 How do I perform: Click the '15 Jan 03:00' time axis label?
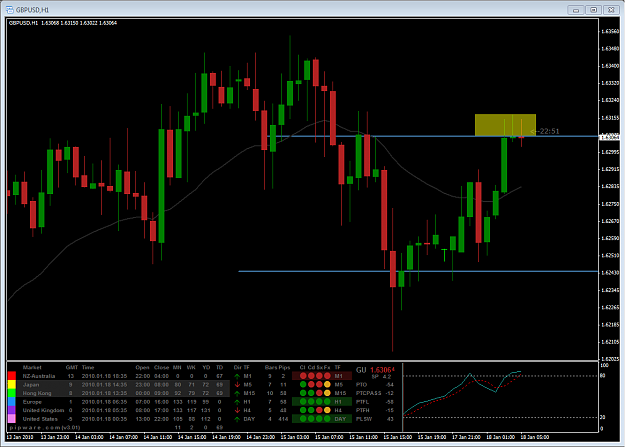click(295, 437)
